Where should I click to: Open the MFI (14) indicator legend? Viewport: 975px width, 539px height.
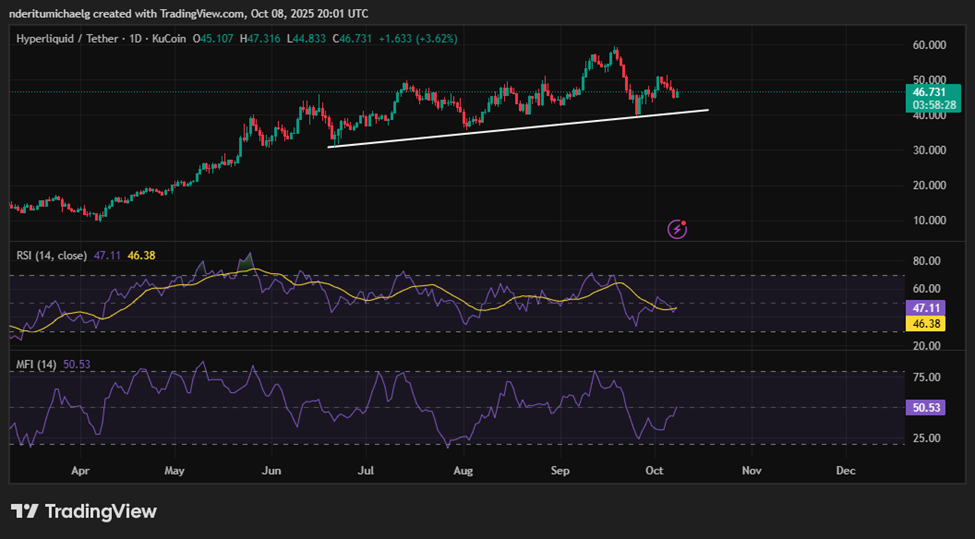[36, 364]
